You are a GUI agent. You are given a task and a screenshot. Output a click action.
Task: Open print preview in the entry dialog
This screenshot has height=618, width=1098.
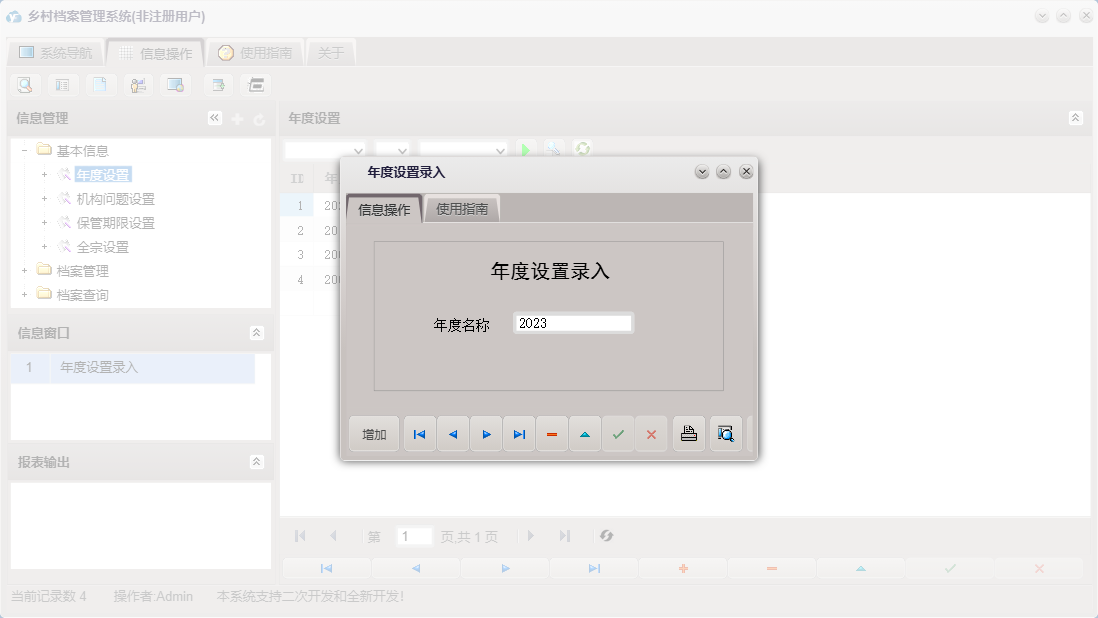click(x=724, y=432)
